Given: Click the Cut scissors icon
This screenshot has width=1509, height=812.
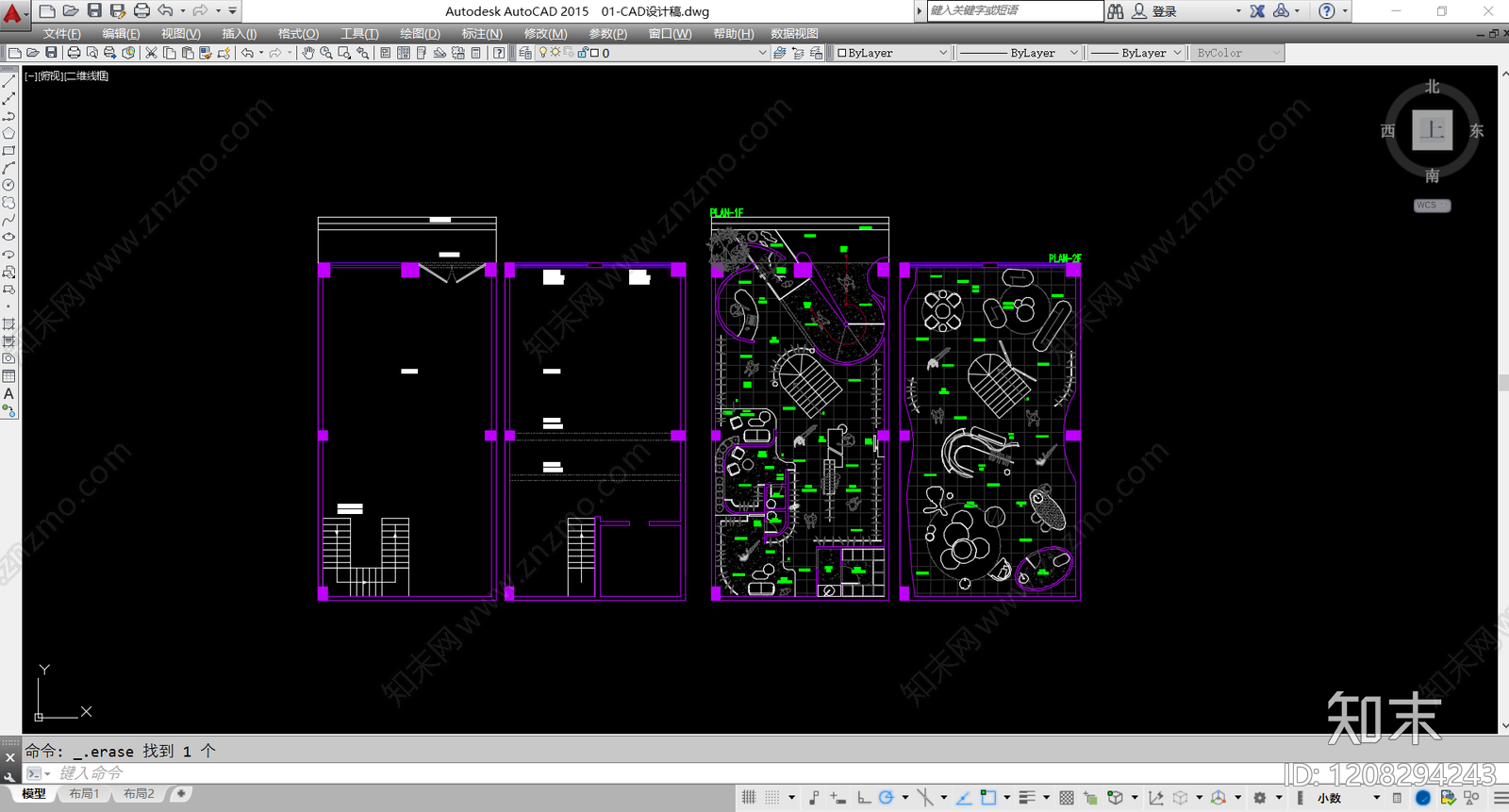Looking at the screenshot, I should 151,53.
